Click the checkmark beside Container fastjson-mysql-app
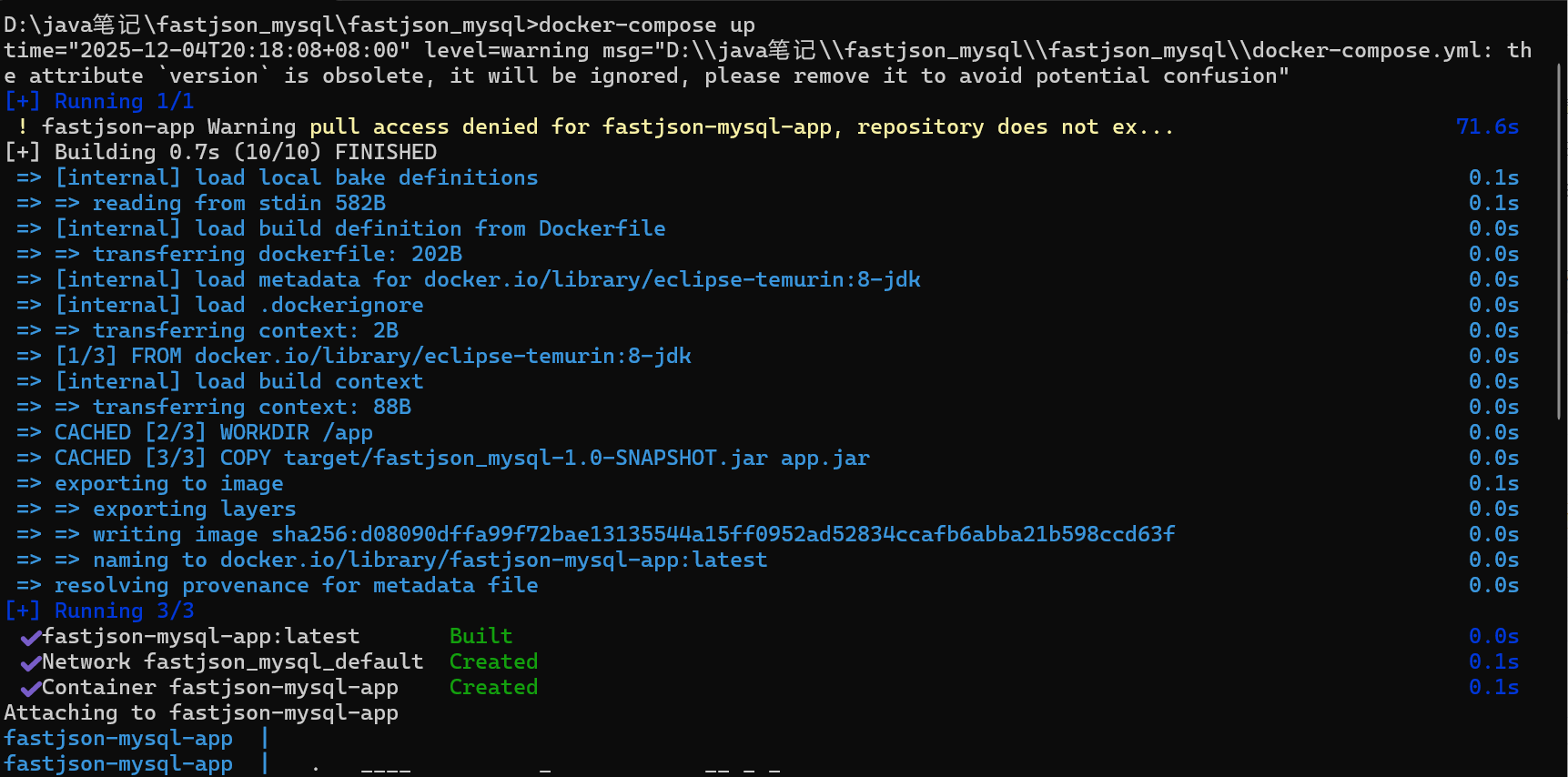Screen dimensions: 1568x777 (30, 688)
